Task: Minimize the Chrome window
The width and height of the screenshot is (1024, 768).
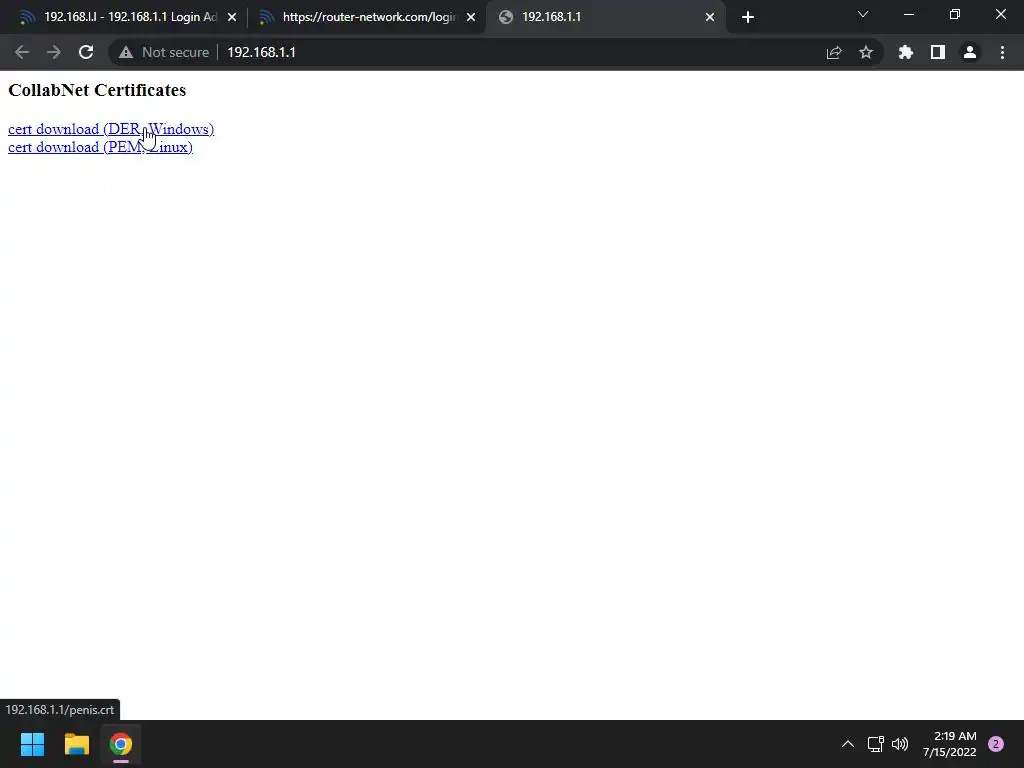Action: tap(908, 14)
